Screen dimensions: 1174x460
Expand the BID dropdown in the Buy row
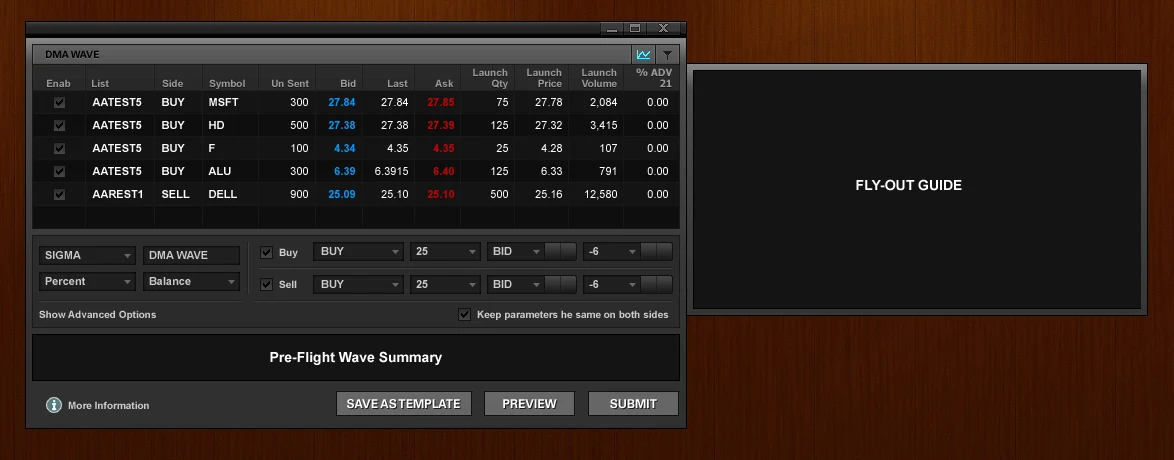515,252
